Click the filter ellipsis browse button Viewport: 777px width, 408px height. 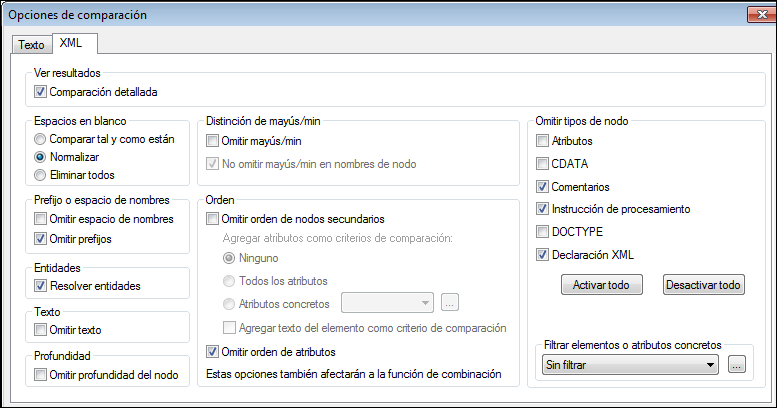click(x=737, y=365)
